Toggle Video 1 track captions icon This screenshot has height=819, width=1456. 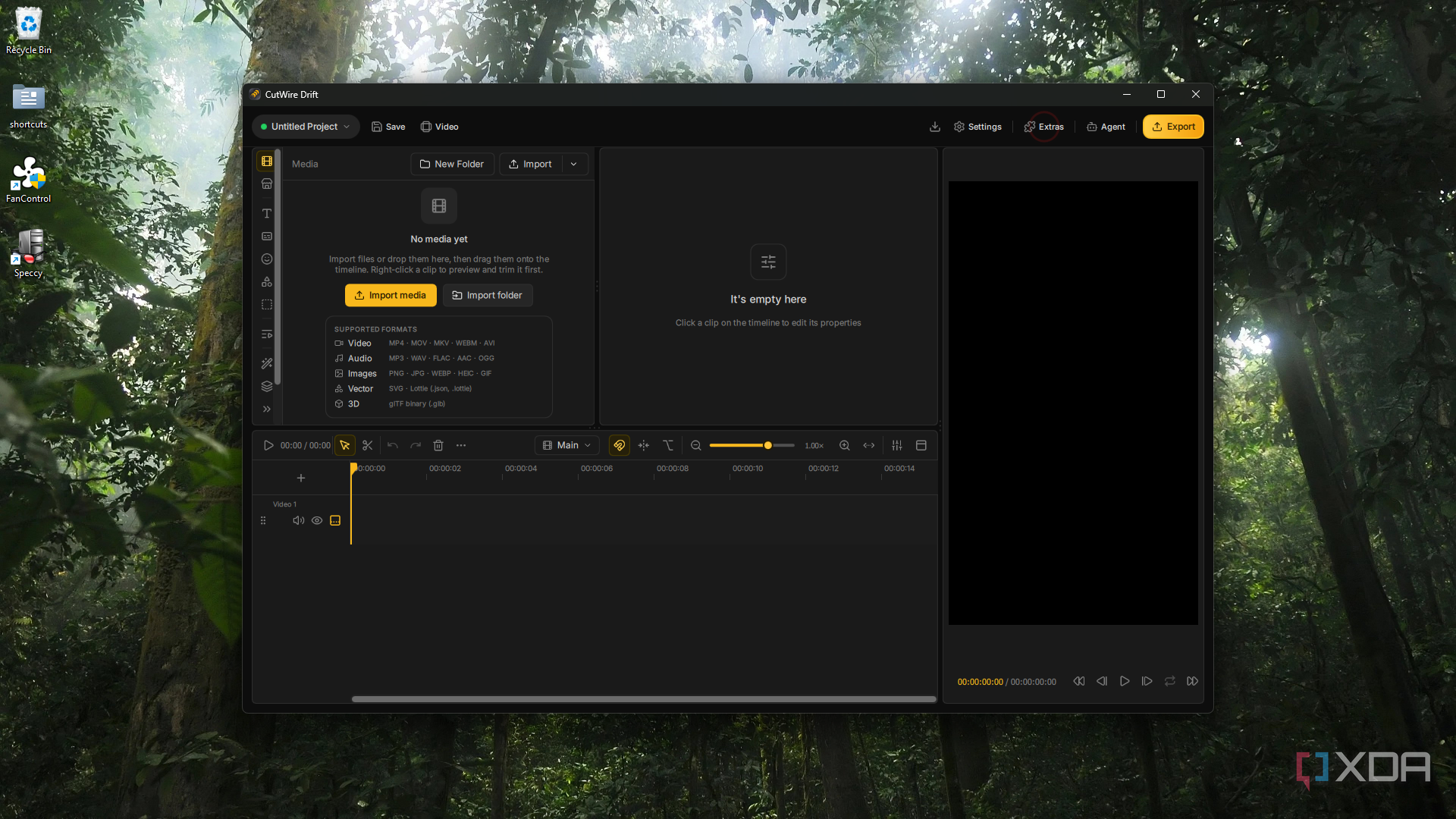(335, 520)
